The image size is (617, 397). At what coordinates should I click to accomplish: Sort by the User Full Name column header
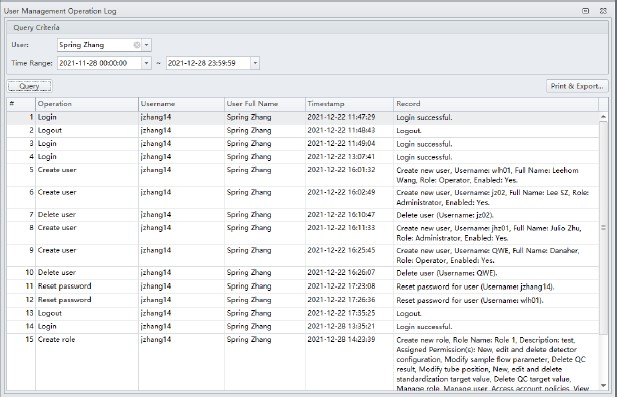pyautogui.click(x=265, y=104)
